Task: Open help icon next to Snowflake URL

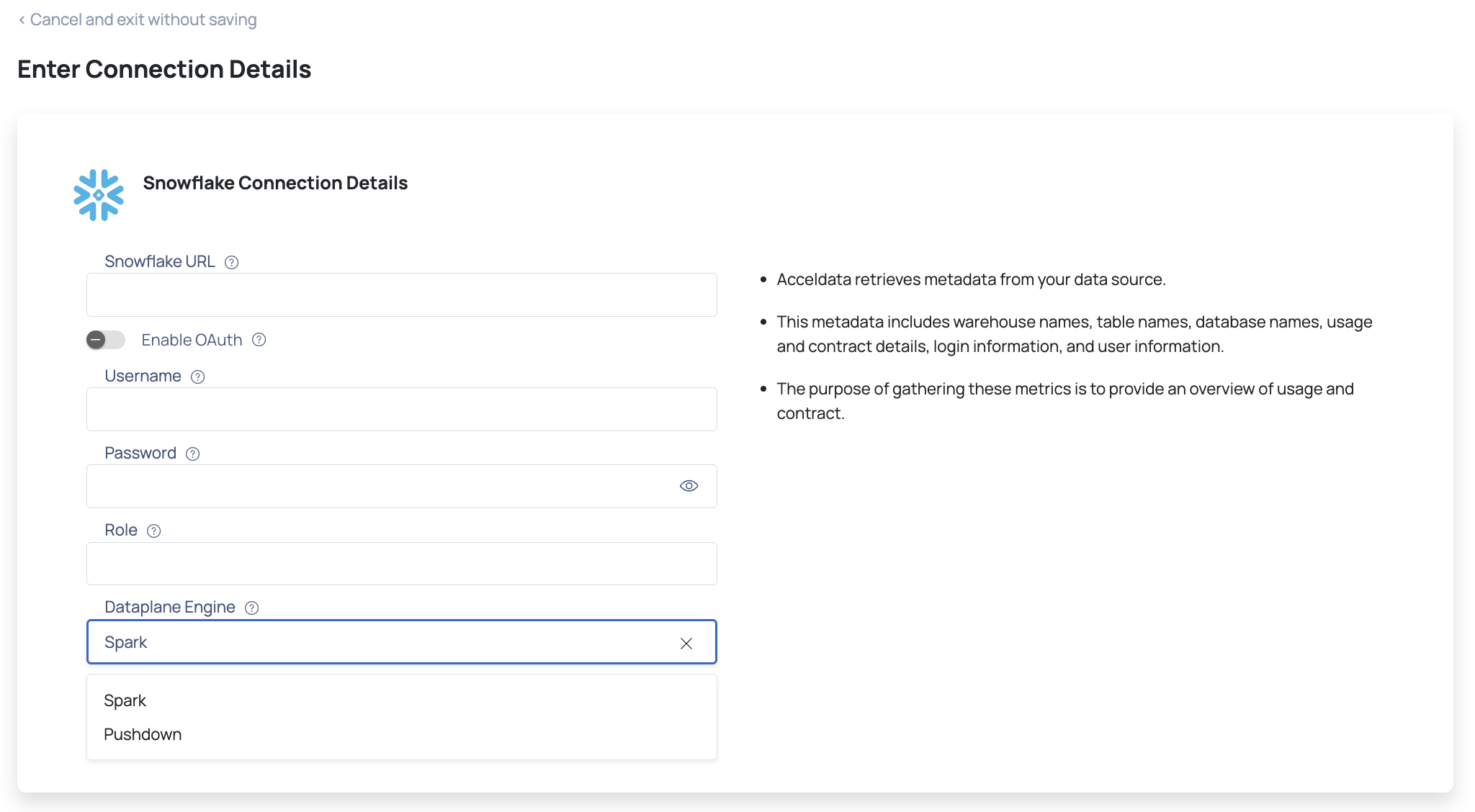Action: [231, 262]
